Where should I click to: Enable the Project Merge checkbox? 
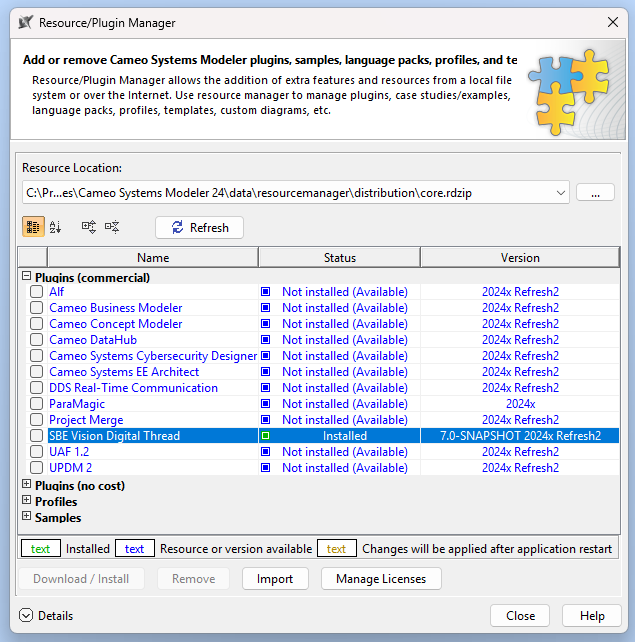[37, 420]
